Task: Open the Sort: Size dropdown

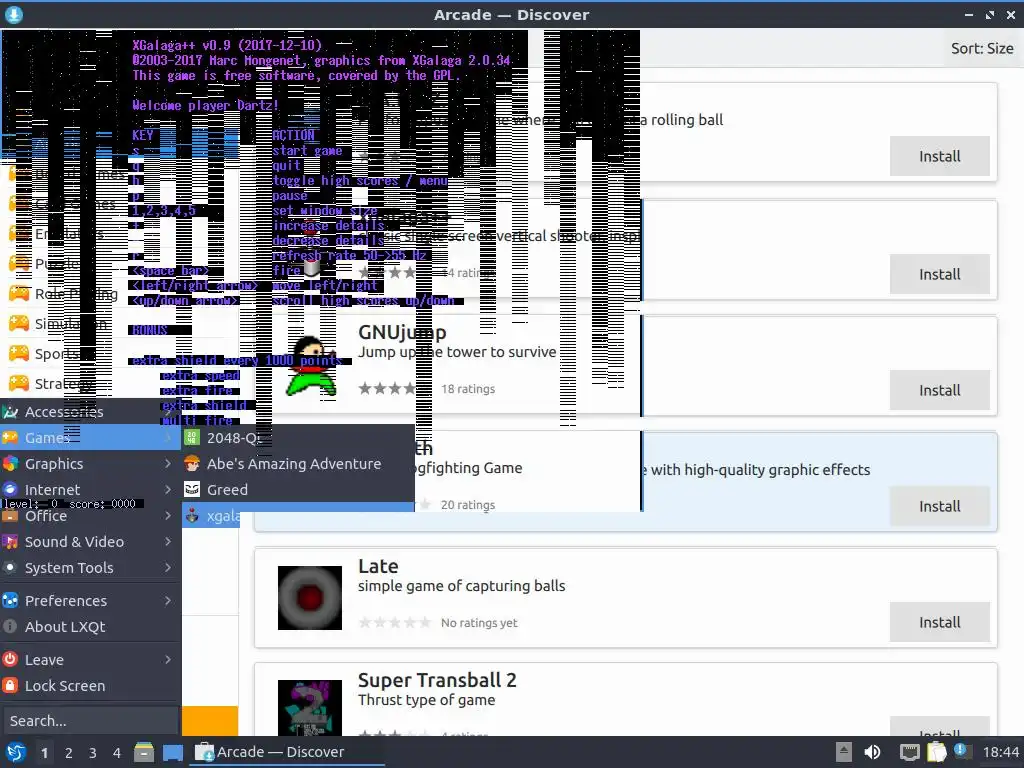Action: (x=982, y=48)
